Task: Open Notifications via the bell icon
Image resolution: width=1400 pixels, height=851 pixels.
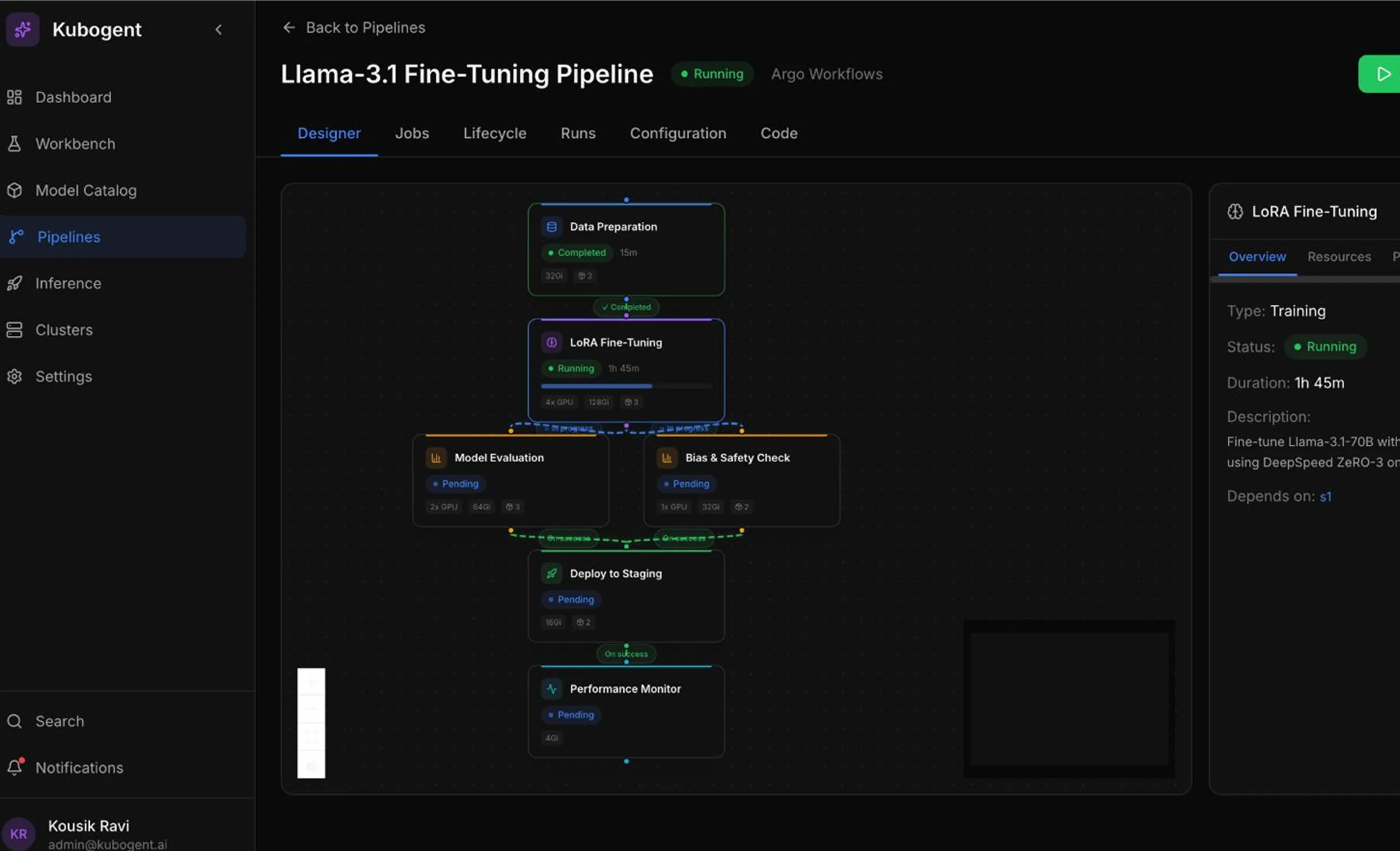Action: click(15, 767)
